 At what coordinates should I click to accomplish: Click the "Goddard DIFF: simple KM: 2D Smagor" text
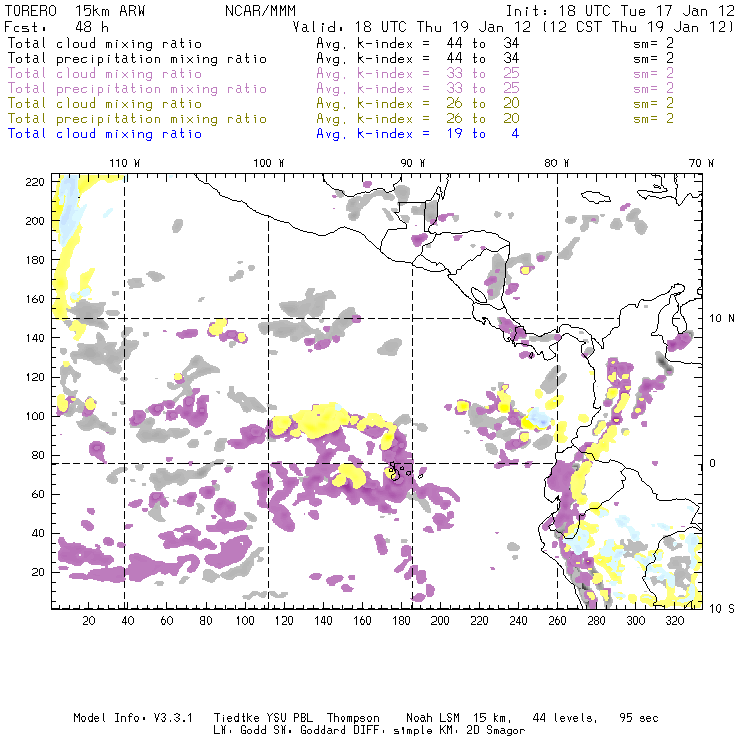412,731
